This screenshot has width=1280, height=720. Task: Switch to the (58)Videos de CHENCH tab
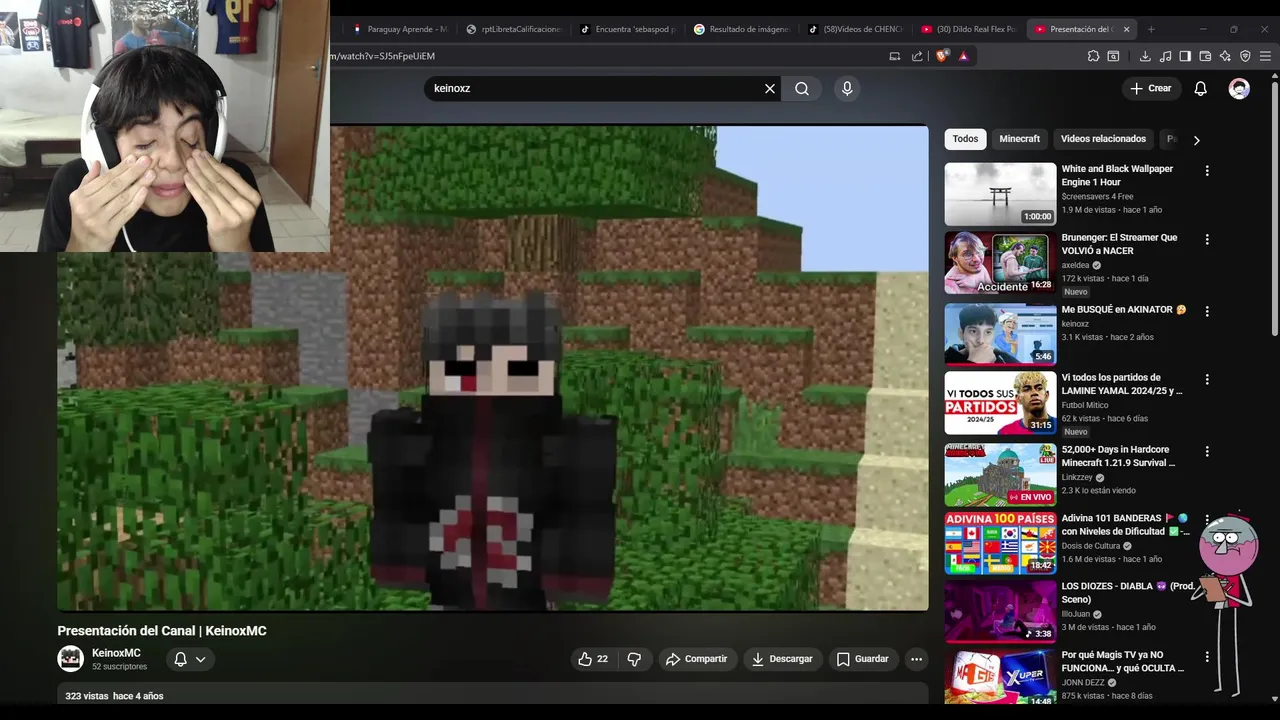855,29
